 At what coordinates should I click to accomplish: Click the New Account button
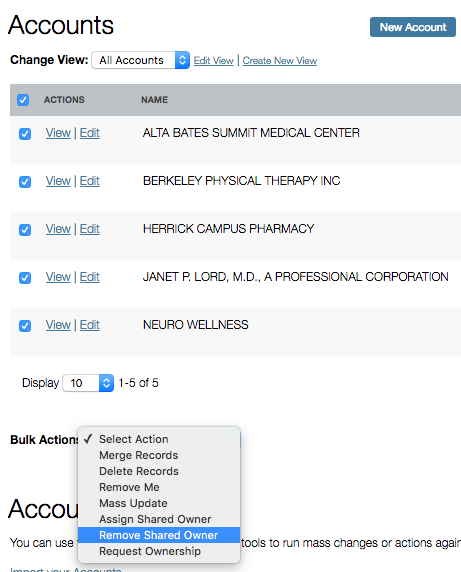coord(412,27)
